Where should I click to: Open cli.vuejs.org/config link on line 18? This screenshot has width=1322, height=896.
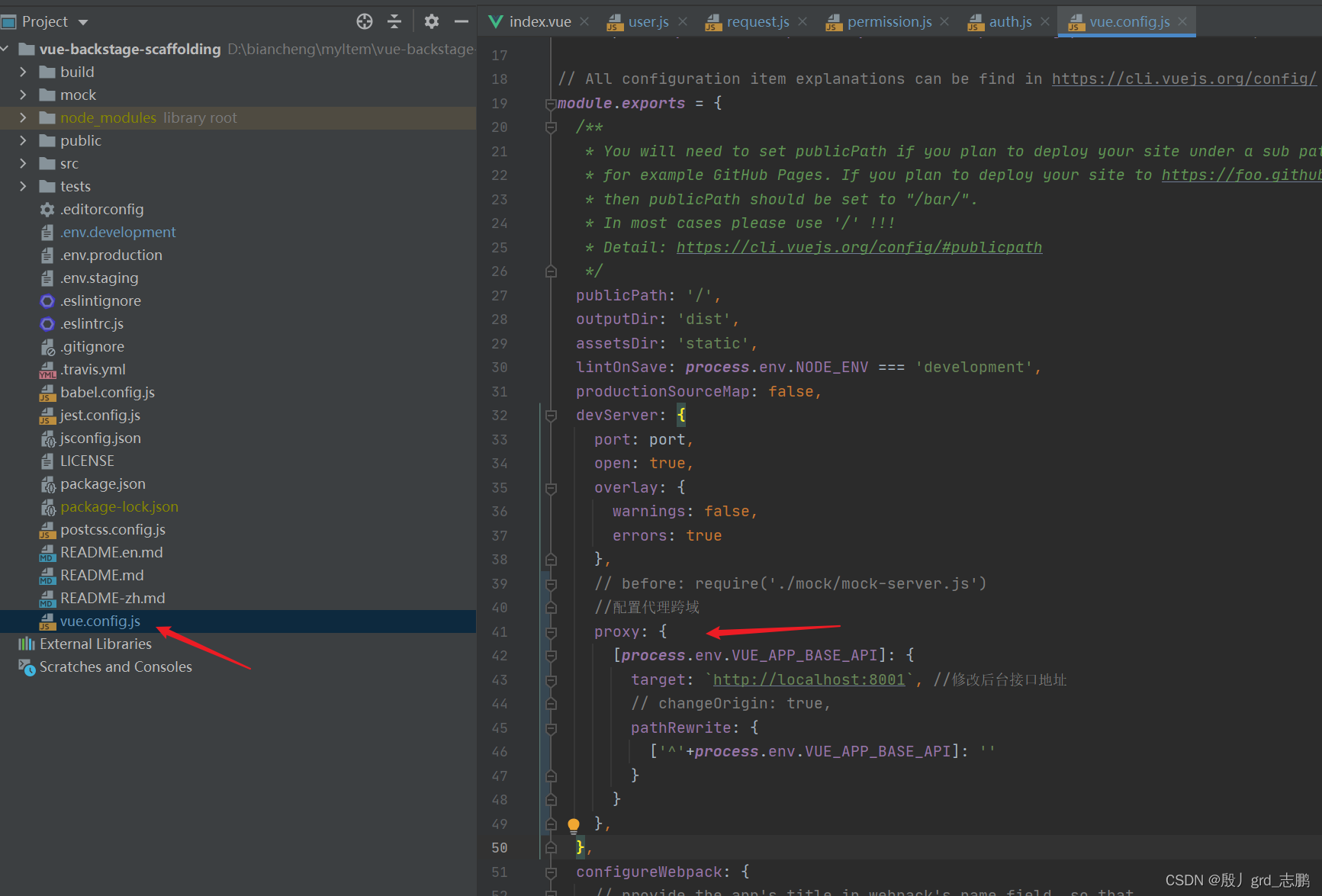point(1184,79)
